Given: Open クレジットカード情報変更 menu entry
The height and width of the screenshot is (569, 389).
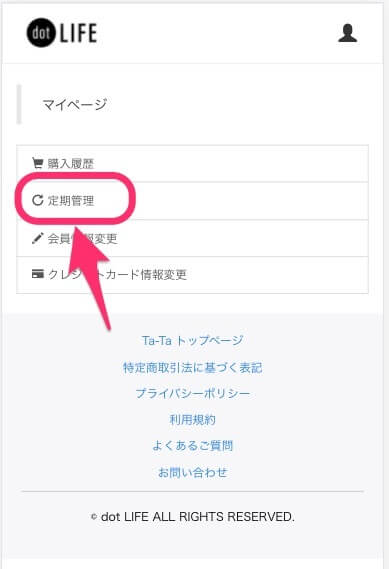Looking at the screenshot, I should click(x=192, y=275).
